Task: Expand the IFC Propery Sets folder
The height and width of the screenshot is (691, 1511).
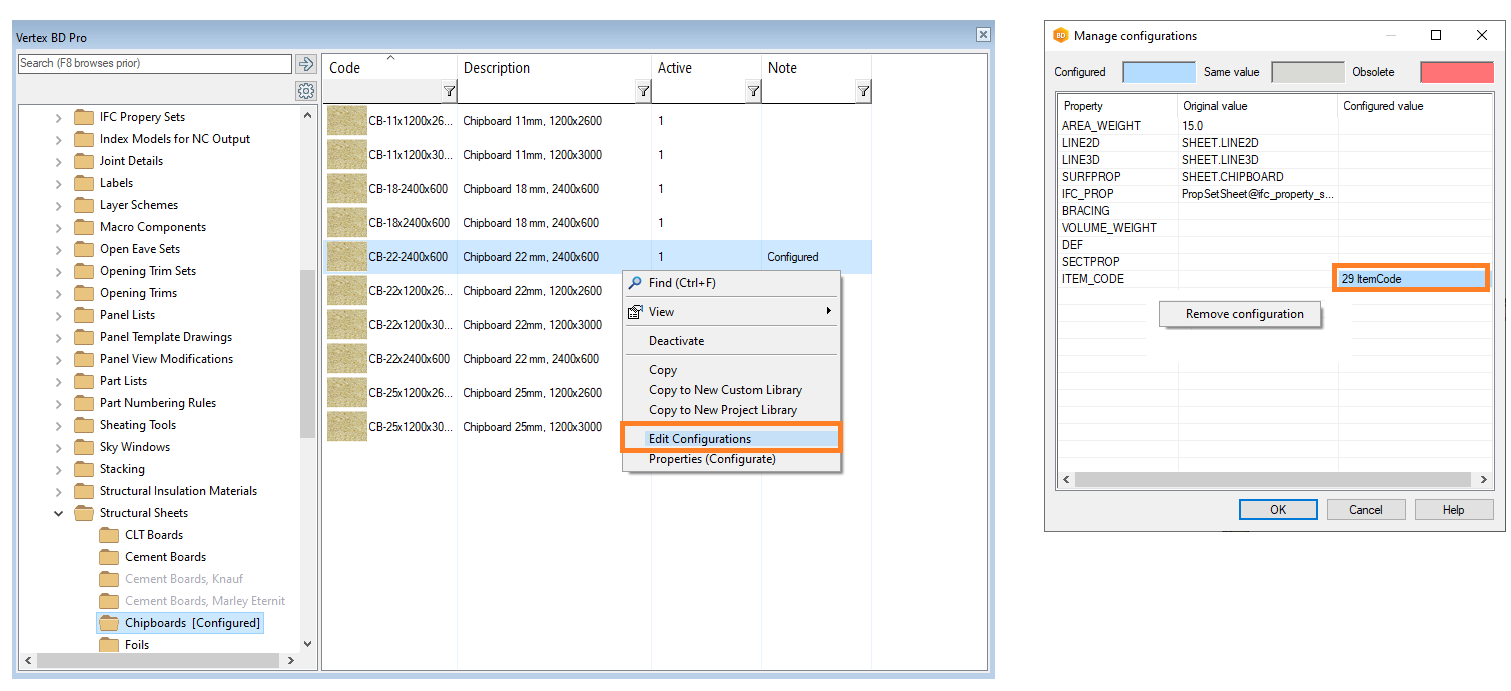Action: 59,117
